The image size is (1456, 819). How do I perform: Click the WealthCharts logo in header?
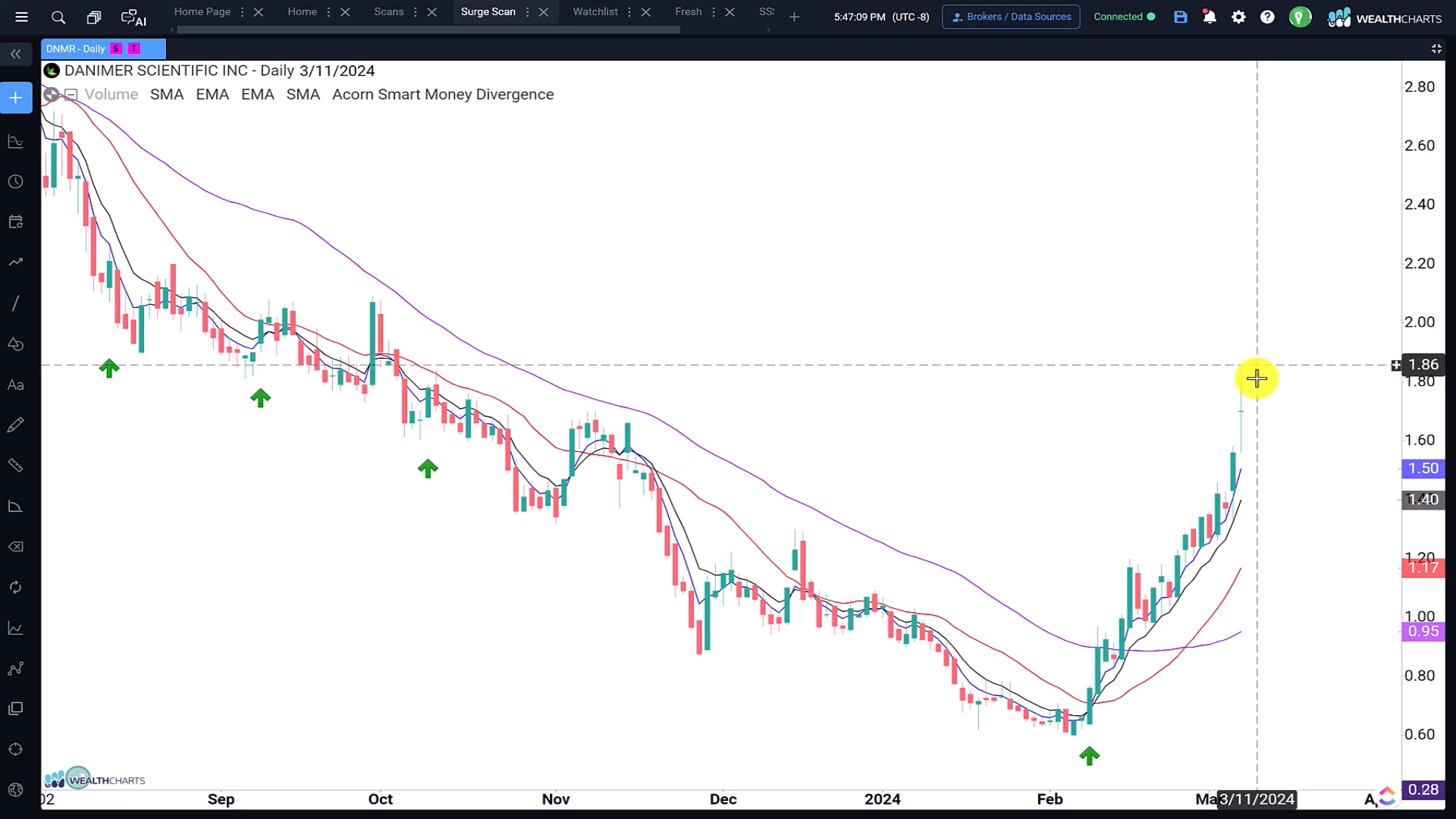point(1385,17)
